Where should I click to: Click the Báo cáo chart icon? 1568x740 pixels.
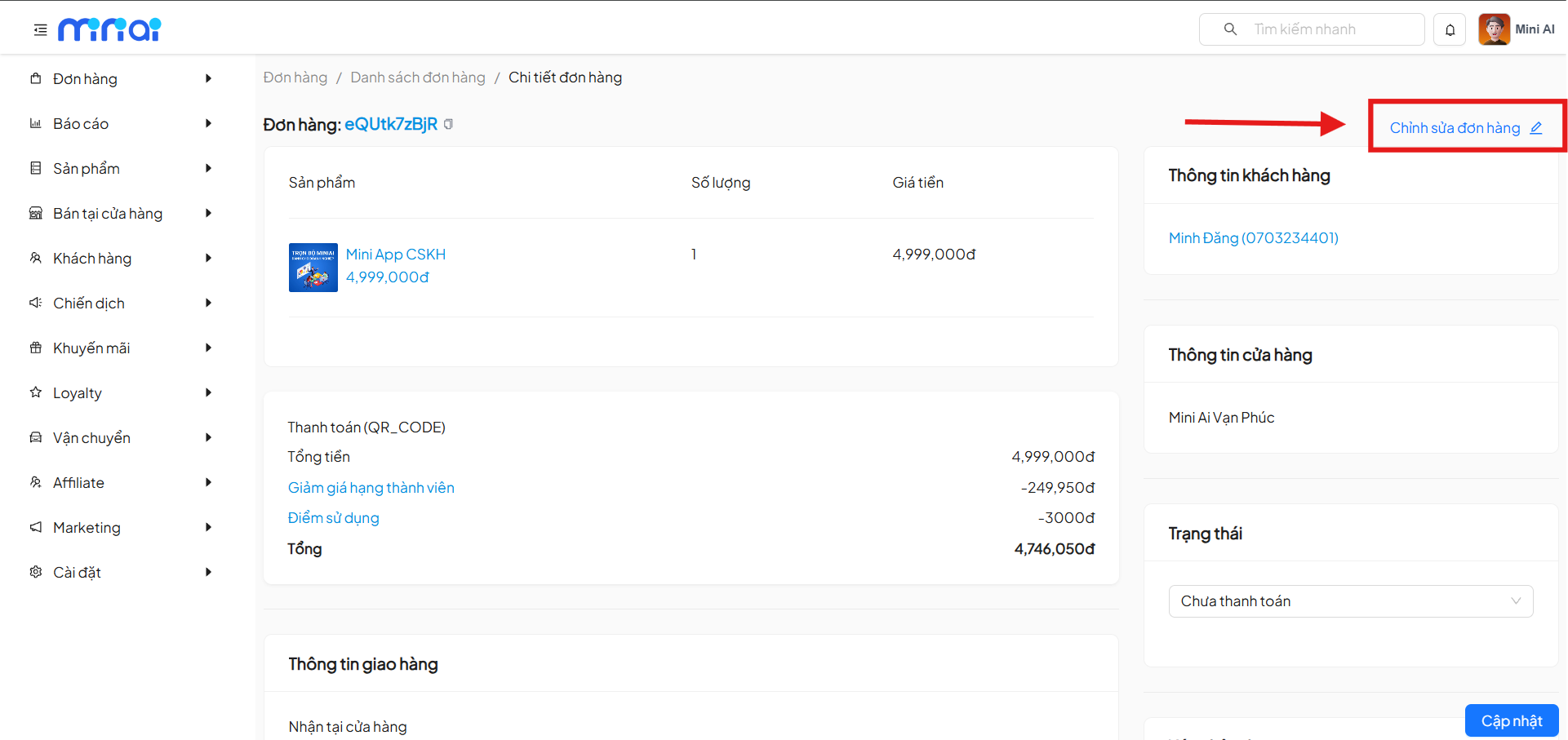tap(36, 124)
